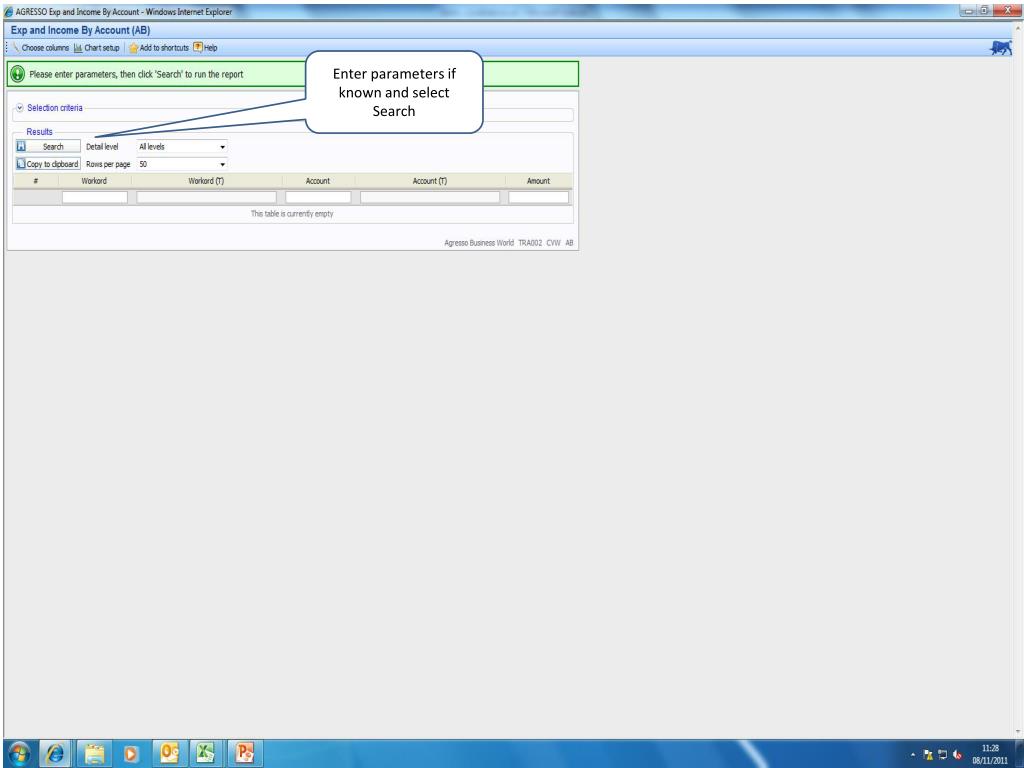
Task: Click Internet Explorer icon in title bar
Action: [x=8, y=12]
